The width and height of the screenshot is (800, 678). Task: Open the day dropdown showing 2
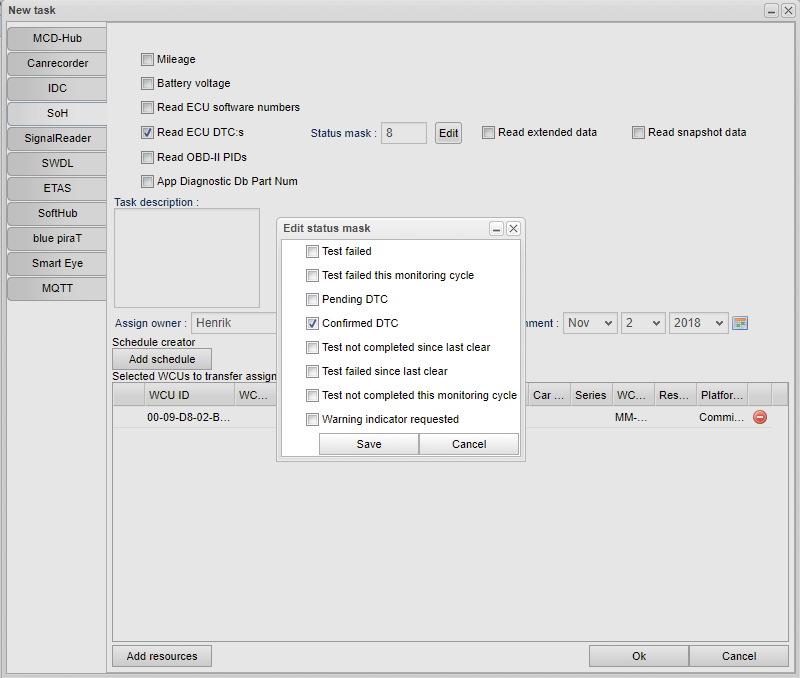click(642, 323)
